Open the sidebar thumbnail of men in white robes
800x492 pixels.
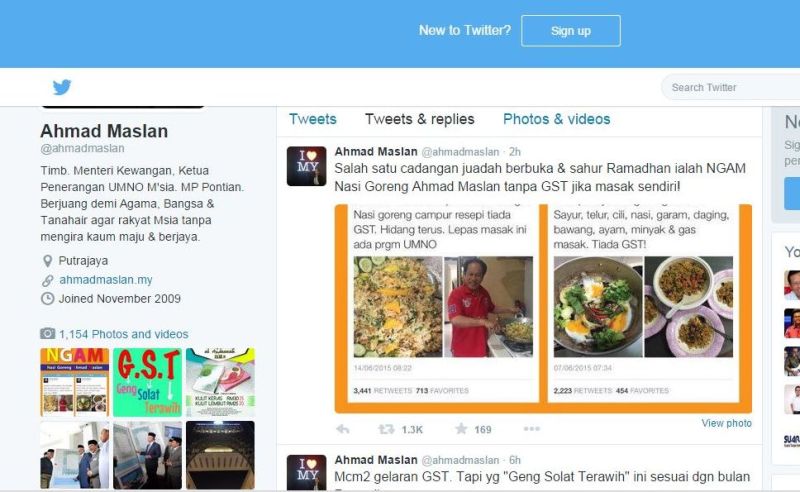pyautogui.click(x=74, y=455)
